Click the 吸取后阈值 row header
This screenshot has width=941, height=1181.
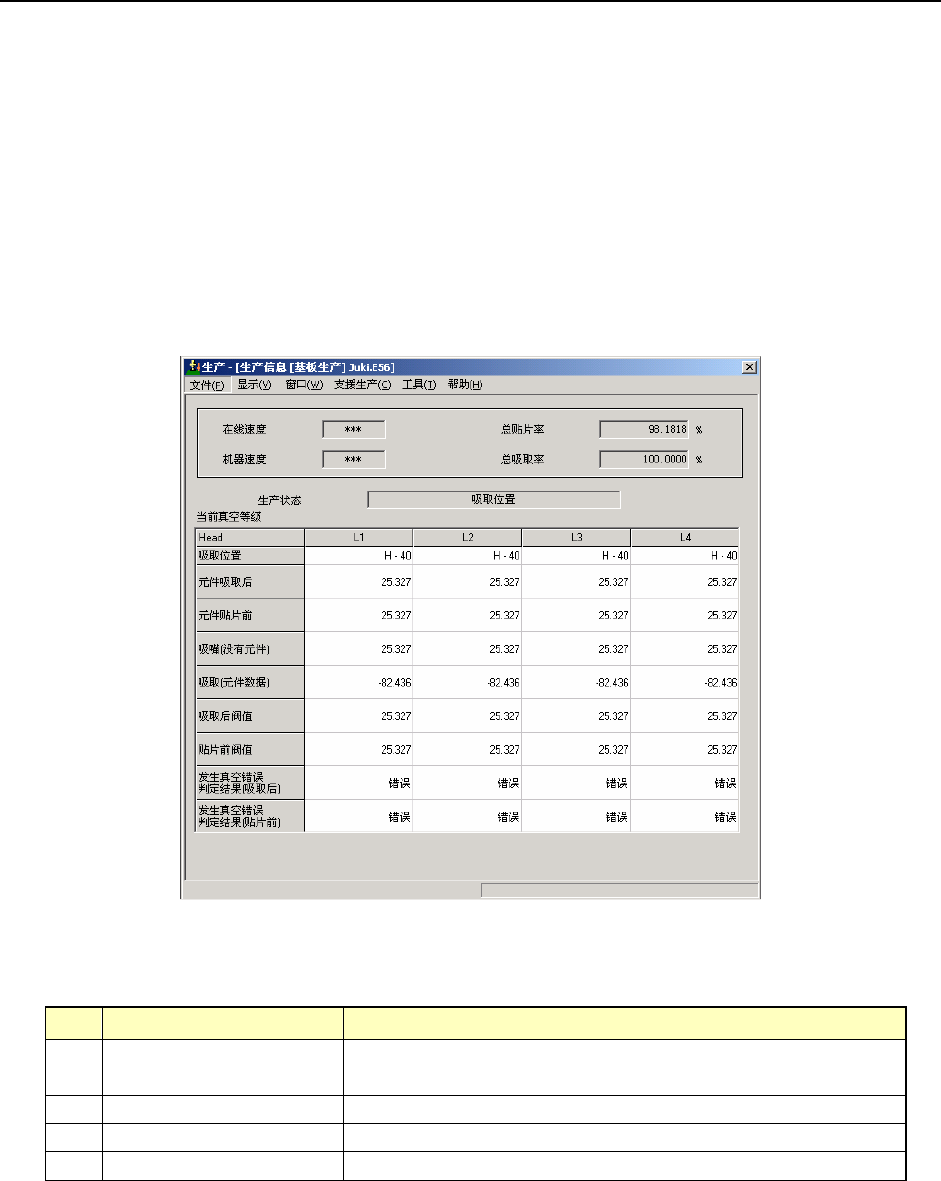point(250,716)
